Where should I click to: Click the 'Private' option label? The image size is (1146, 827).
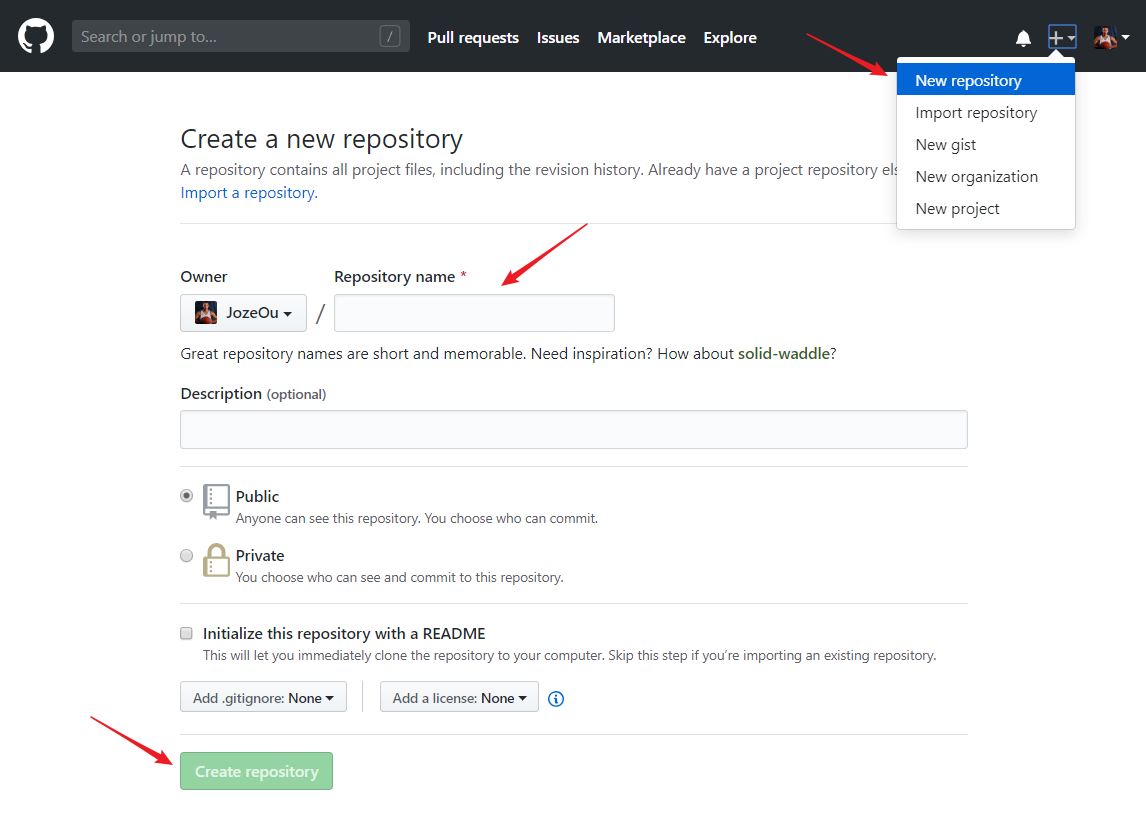(x=259, y=555)
